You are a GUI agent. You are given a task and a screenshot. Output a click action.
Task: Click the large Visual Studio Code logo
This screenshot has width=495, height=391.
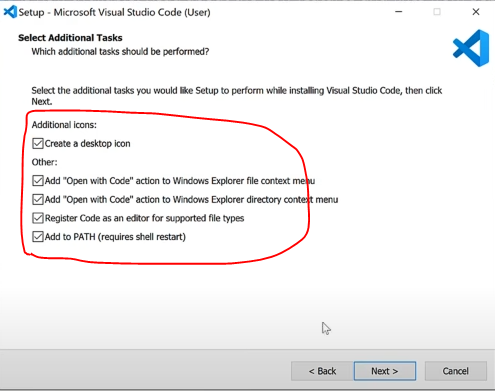(x=471, y=48)
